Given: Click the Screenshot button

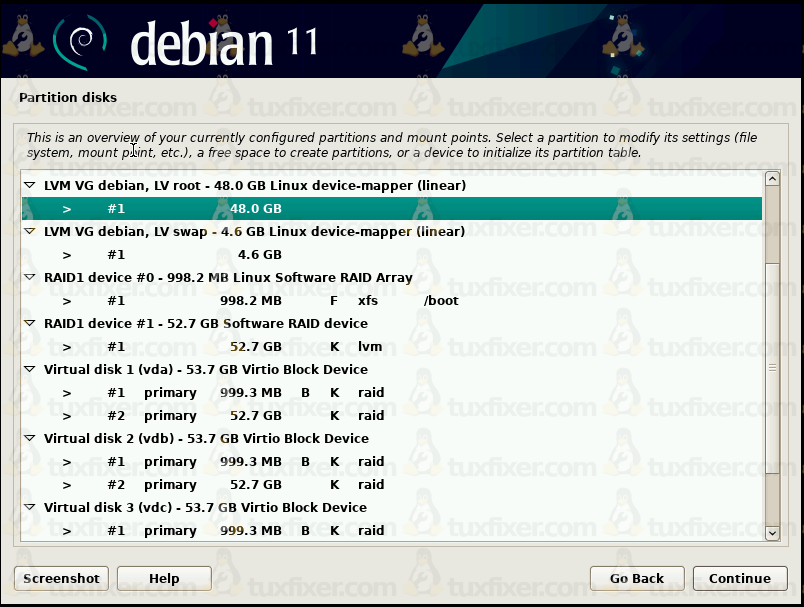Looking at the screenshot, I should (x=62, y=578).
